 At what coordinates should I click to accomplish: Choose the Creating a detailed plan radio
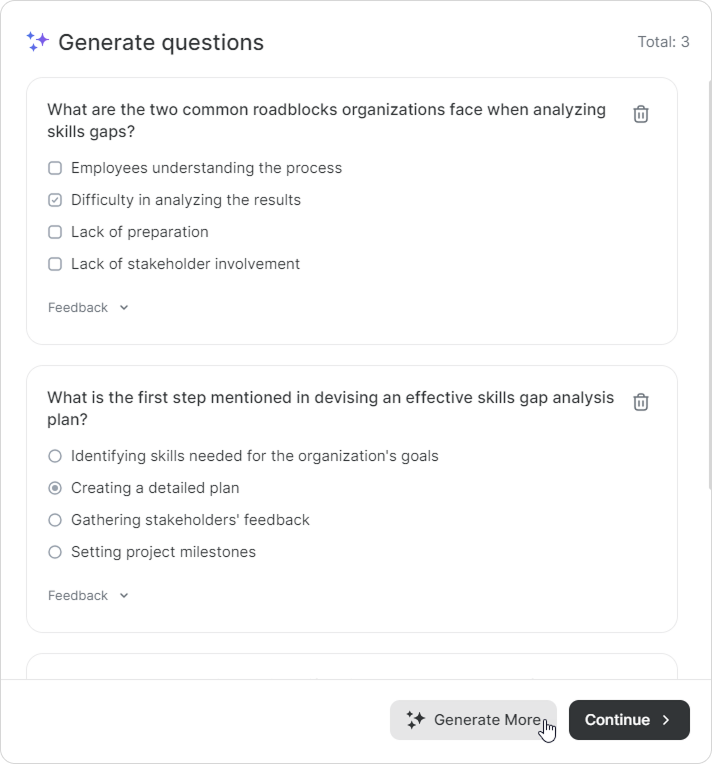55,488
